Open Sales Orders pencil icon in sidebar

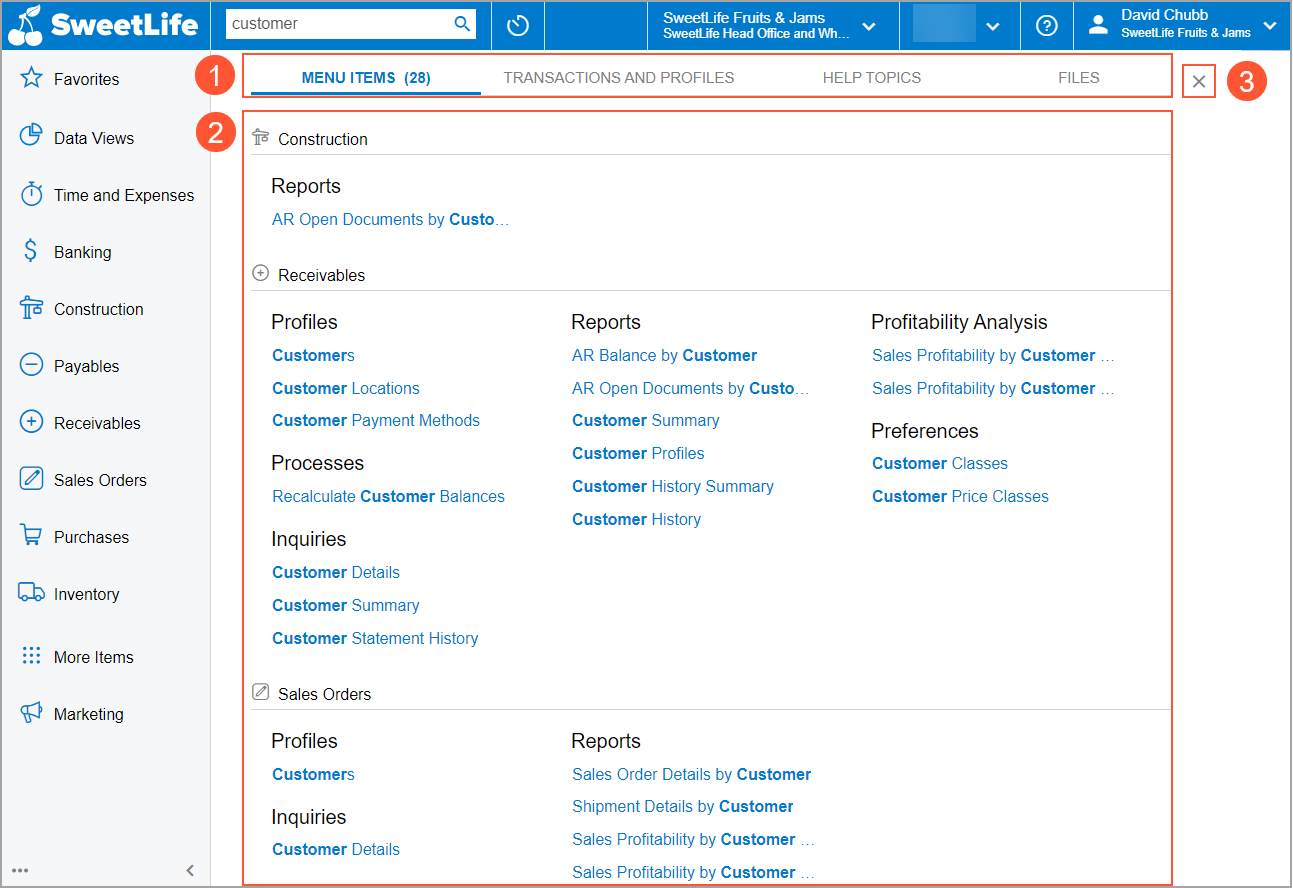31,479
